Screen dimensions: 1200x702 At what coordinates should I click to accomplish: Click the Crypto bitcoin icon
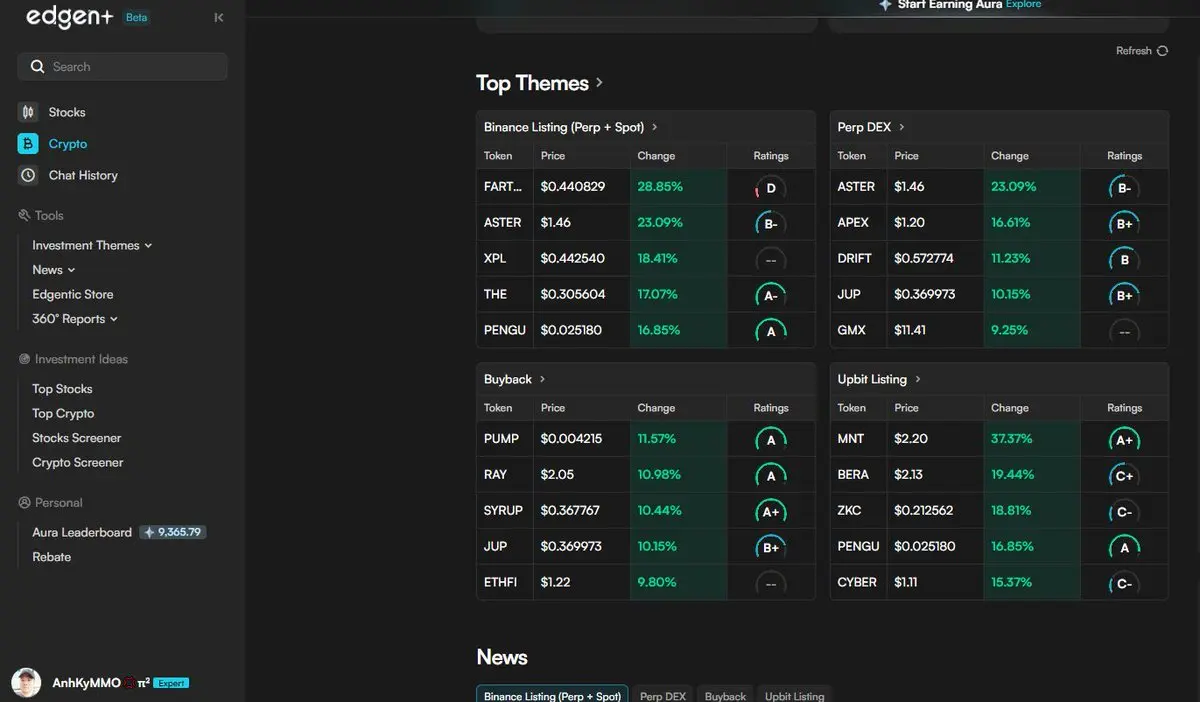[x=28, y=144]
